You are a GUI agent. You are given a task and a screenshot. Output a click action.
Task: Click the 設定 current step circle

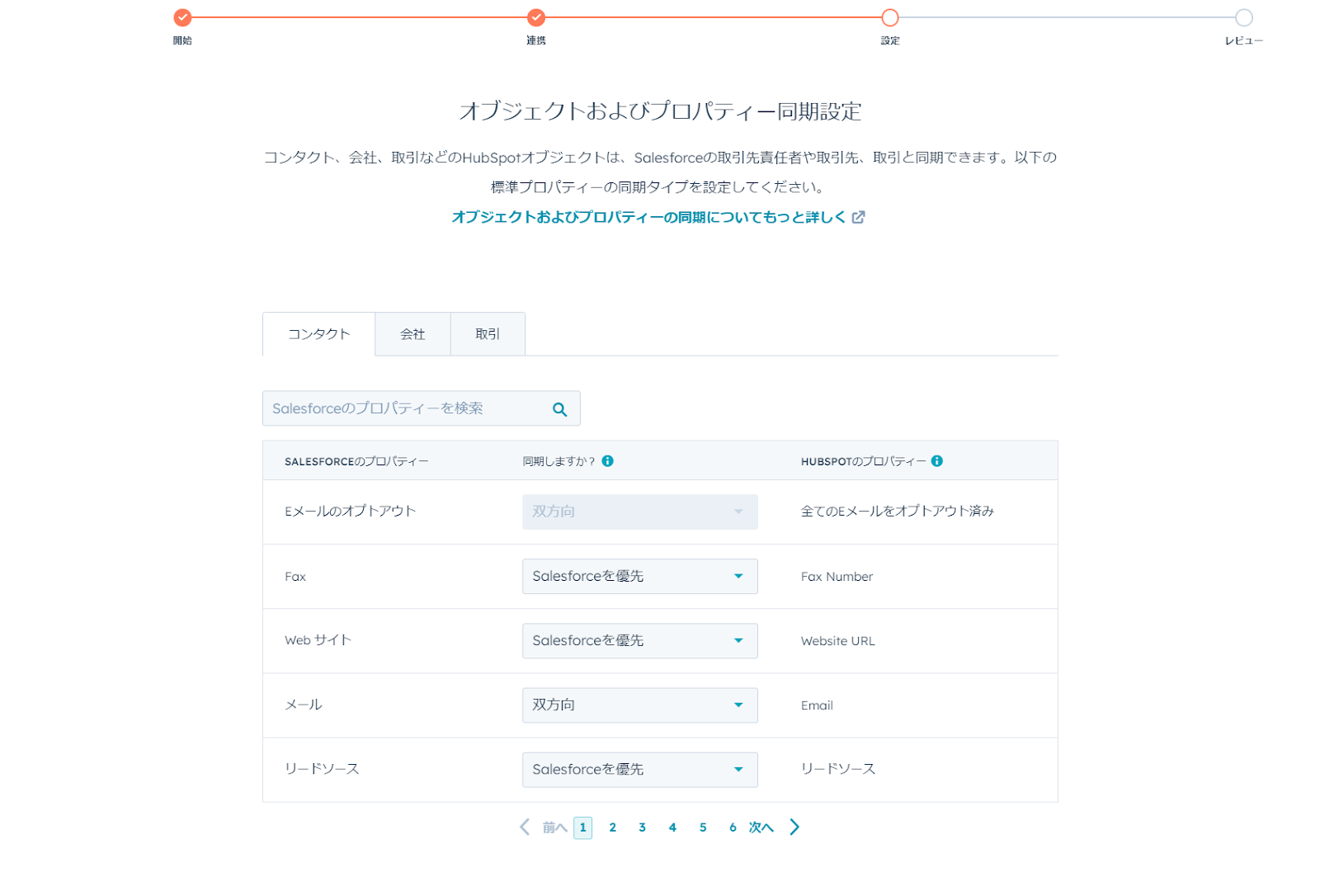tap(889, 17)
